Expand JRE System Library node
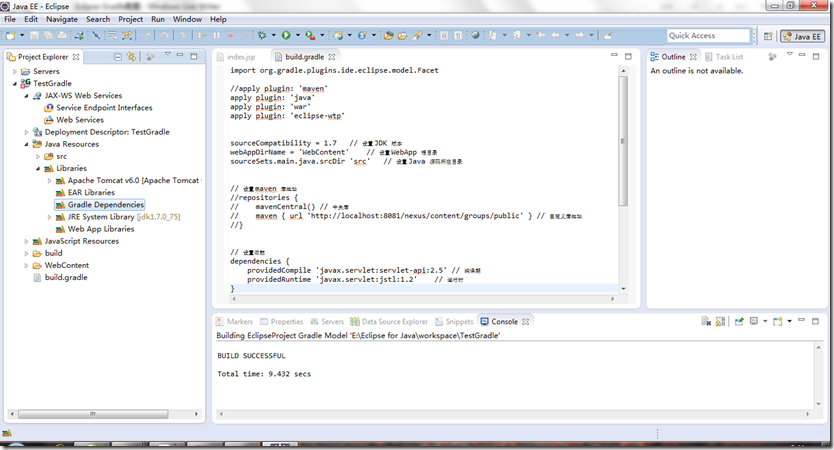Screen dimensions: 834x450 pos(50,217)
